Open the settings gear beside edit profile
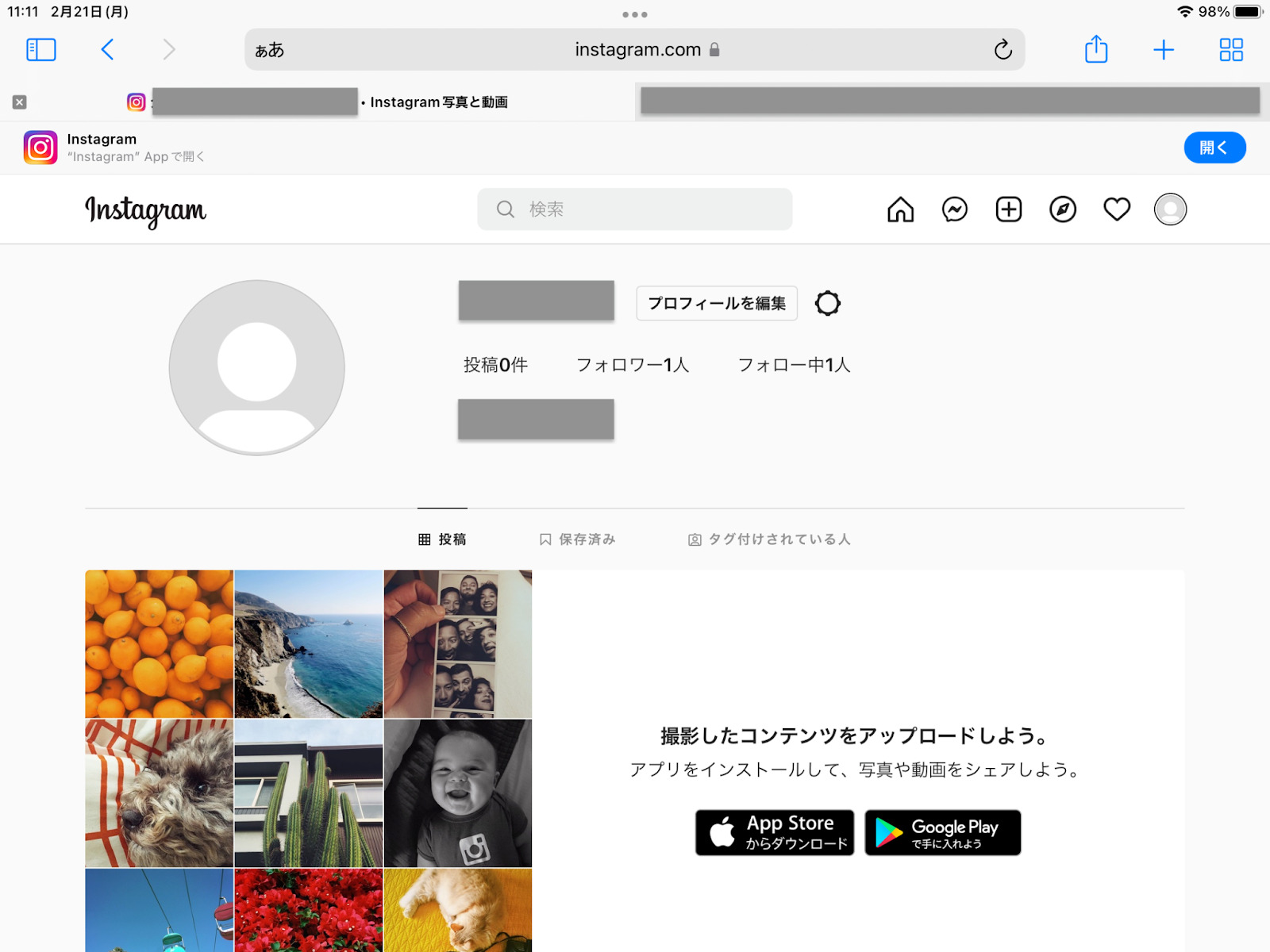1270x952 pixels. (827, 303)
